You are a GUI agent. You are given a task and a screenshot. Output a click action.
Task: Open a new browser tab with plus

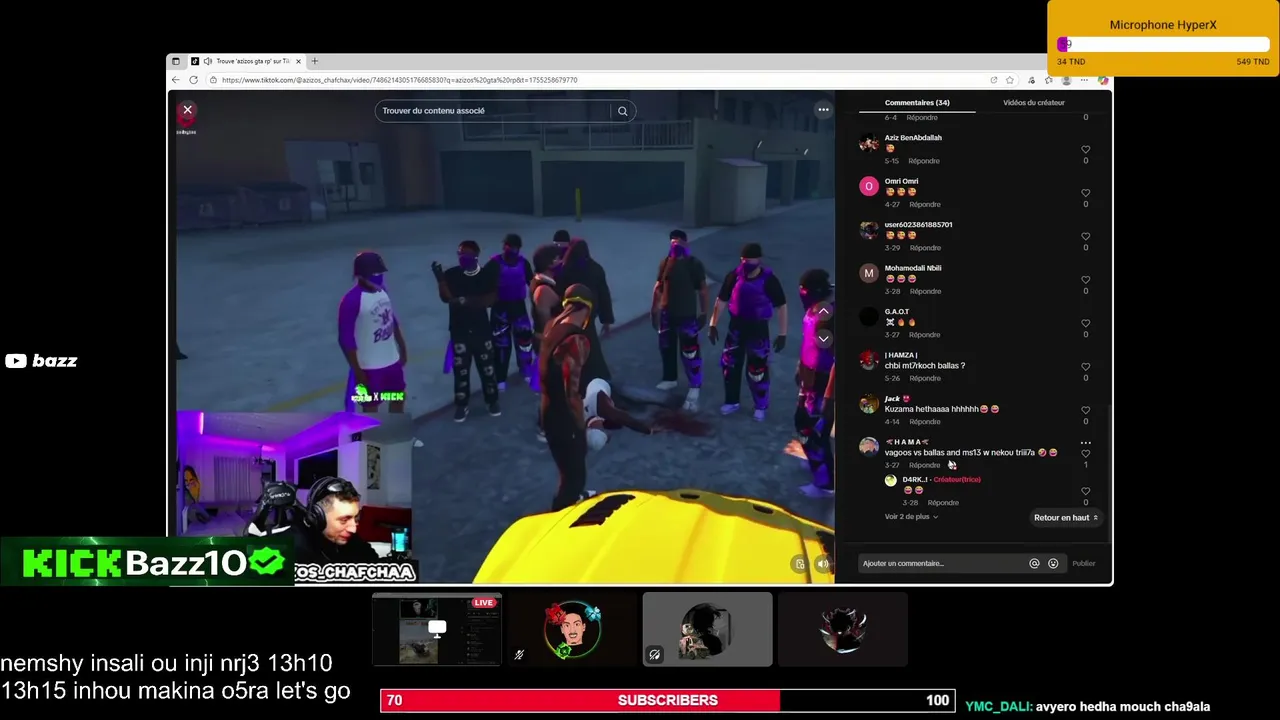(314, 61)
